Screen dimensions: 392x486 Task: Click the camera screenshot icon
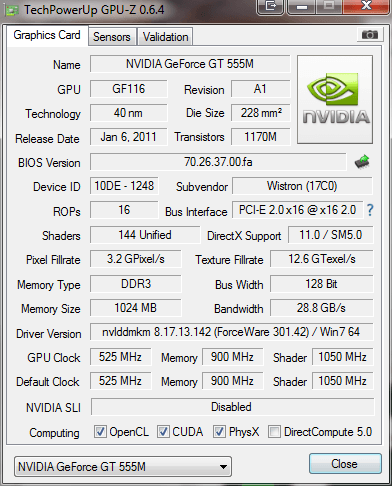pyautogui.click(x=369, y=34)
